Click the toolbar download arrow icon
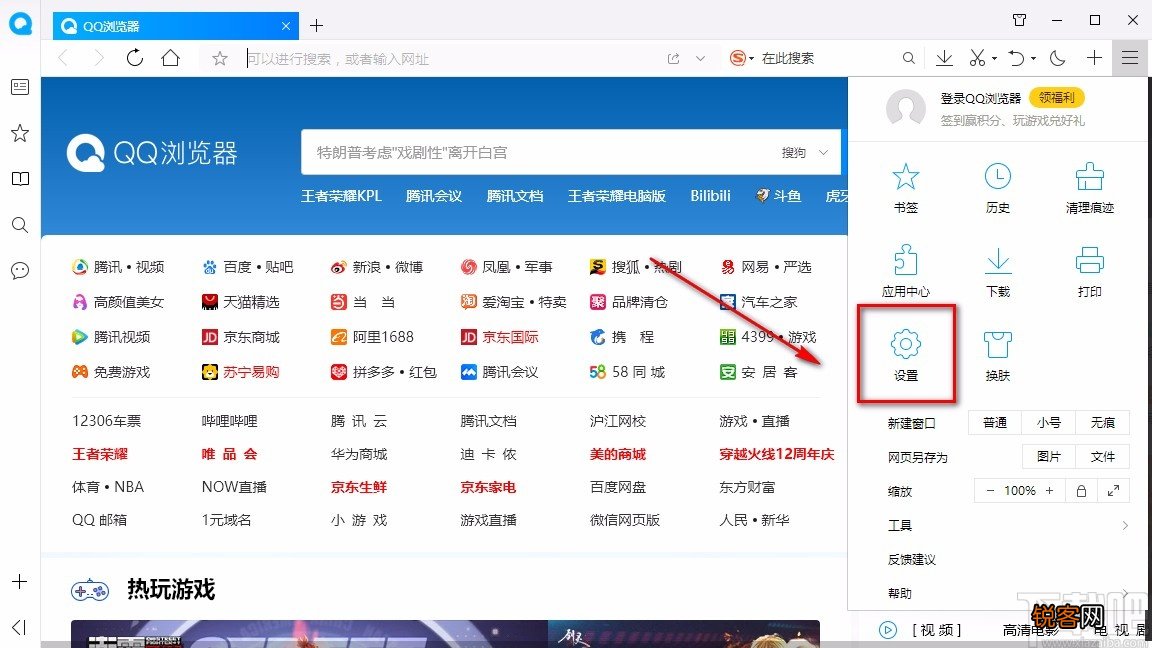 944,58
